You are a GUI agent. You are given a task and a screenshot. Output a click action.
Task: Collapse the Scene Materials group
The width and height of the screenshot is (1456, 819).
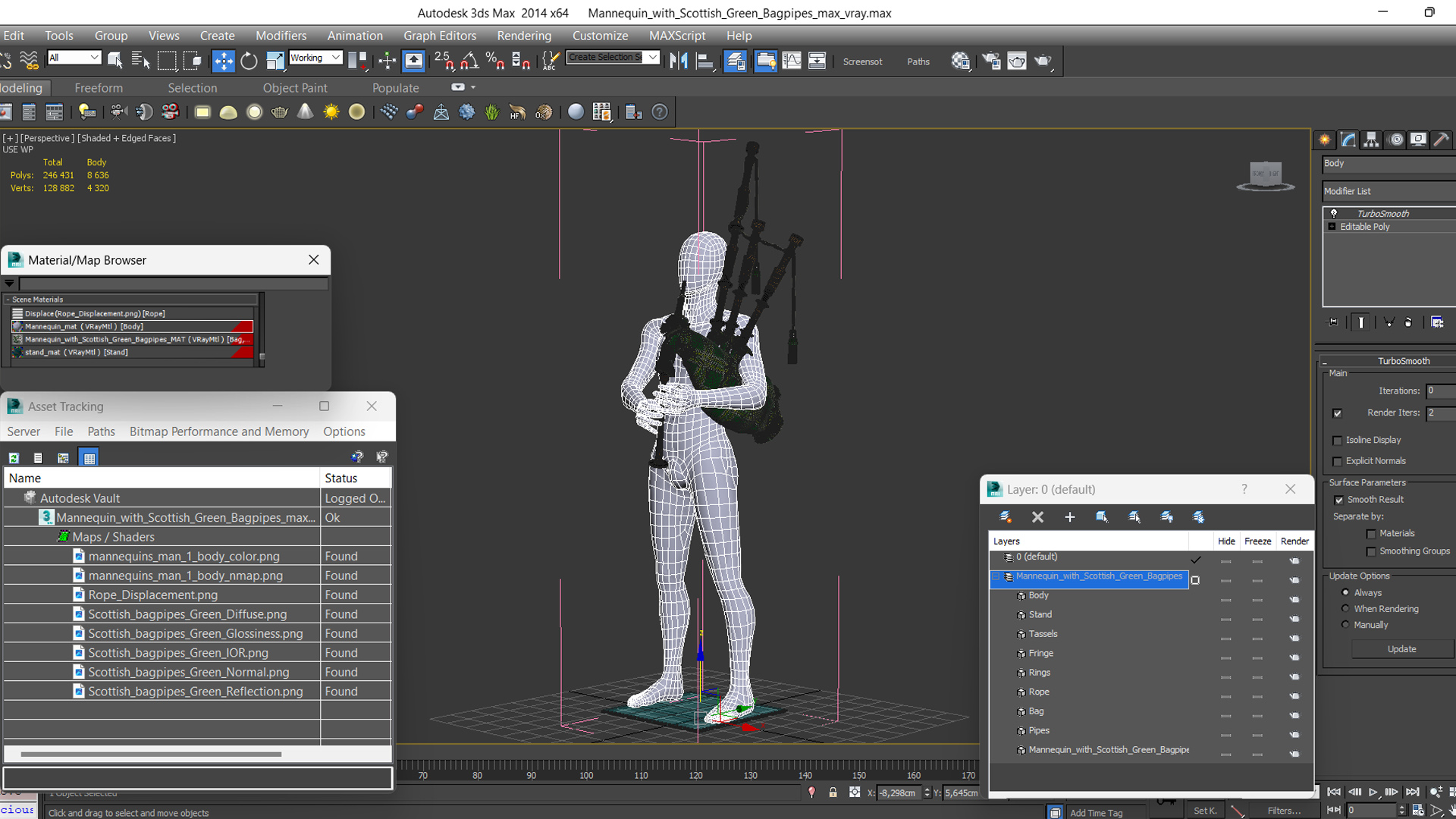coord(8,300)
